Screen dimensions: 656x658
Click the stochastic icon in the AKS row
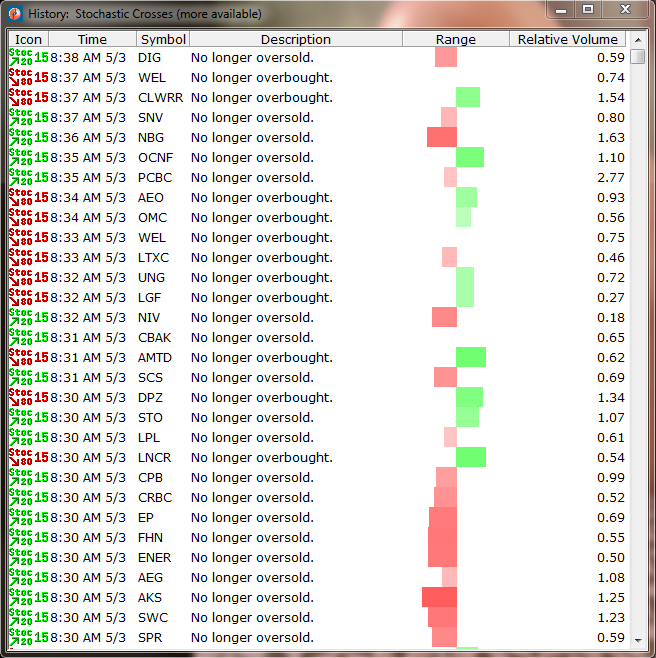pyautogui.click(x=28, y=598)
